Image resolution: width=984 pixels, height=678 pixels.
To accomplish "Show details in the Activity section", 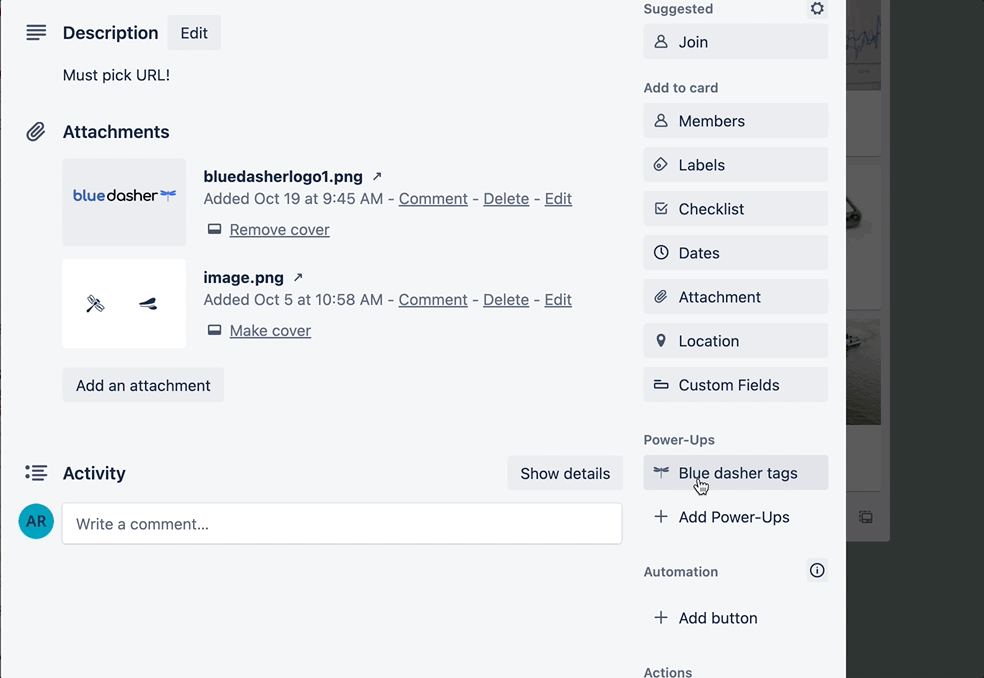I will coord(564,473).
